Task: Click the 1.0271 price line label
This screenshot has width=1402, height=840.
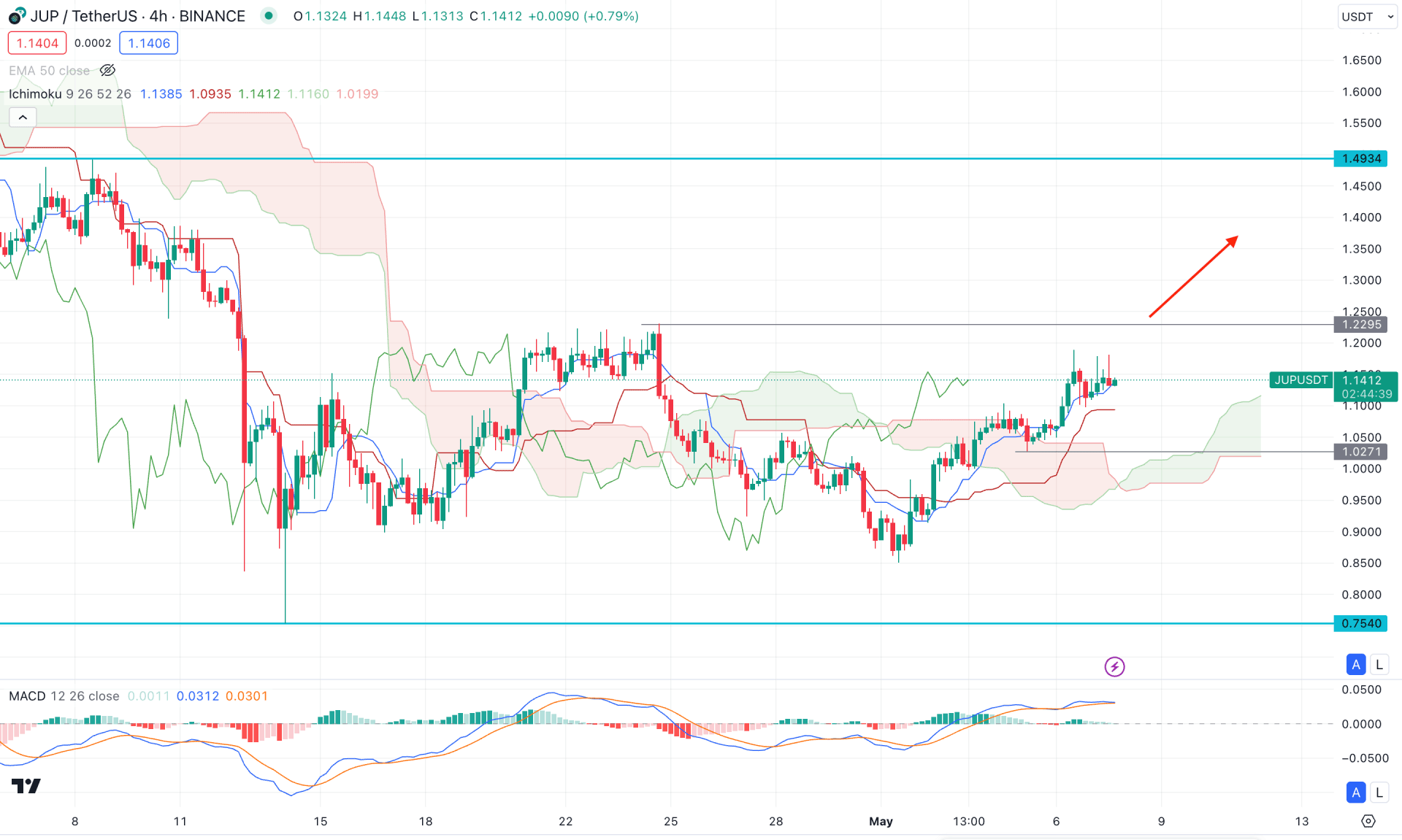Action: coord(1361,452)
